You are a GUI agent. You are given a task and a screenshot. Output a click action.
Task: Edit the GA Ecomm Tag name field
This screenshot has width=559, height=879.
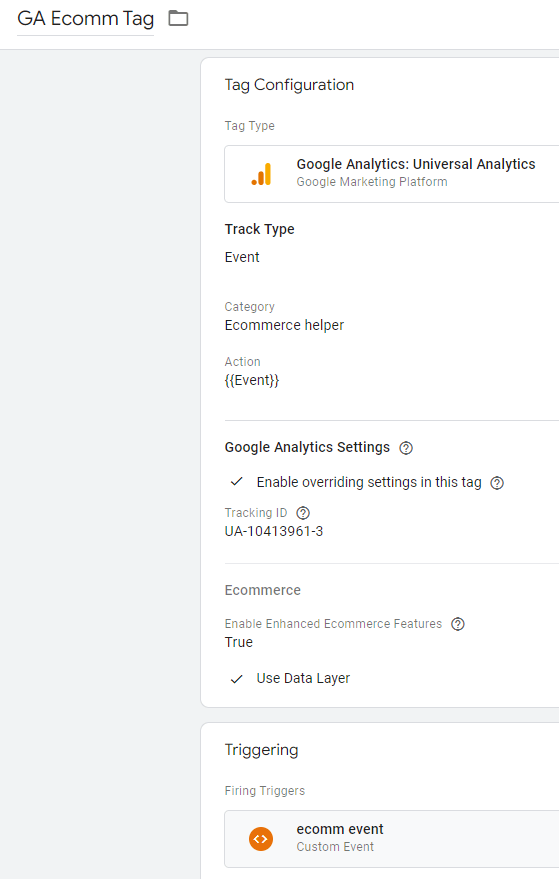coord(85,19)
